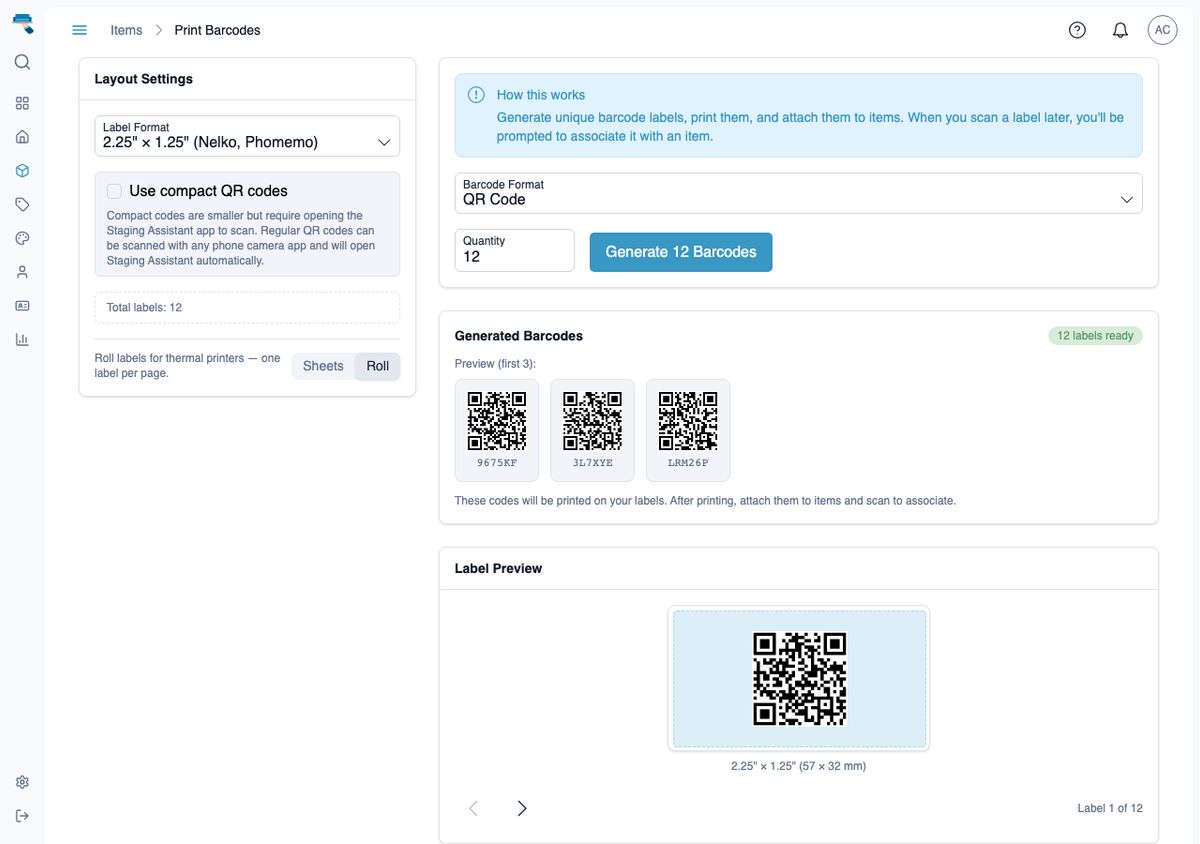This screenshot has height=844, width=1200.
Task: Open the AC user avatar menu
Action: (1162, 30)
